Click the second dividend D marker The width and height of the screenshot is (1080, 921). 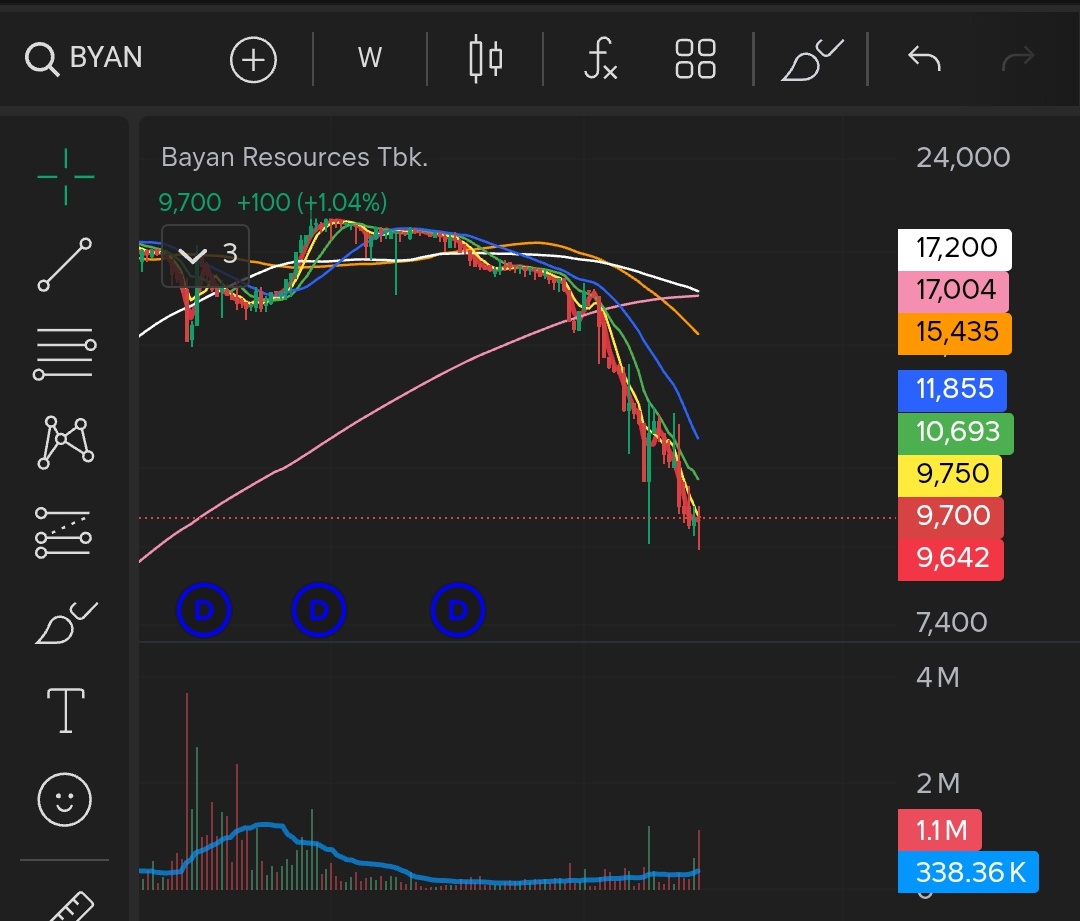click(x=318, y=610)
